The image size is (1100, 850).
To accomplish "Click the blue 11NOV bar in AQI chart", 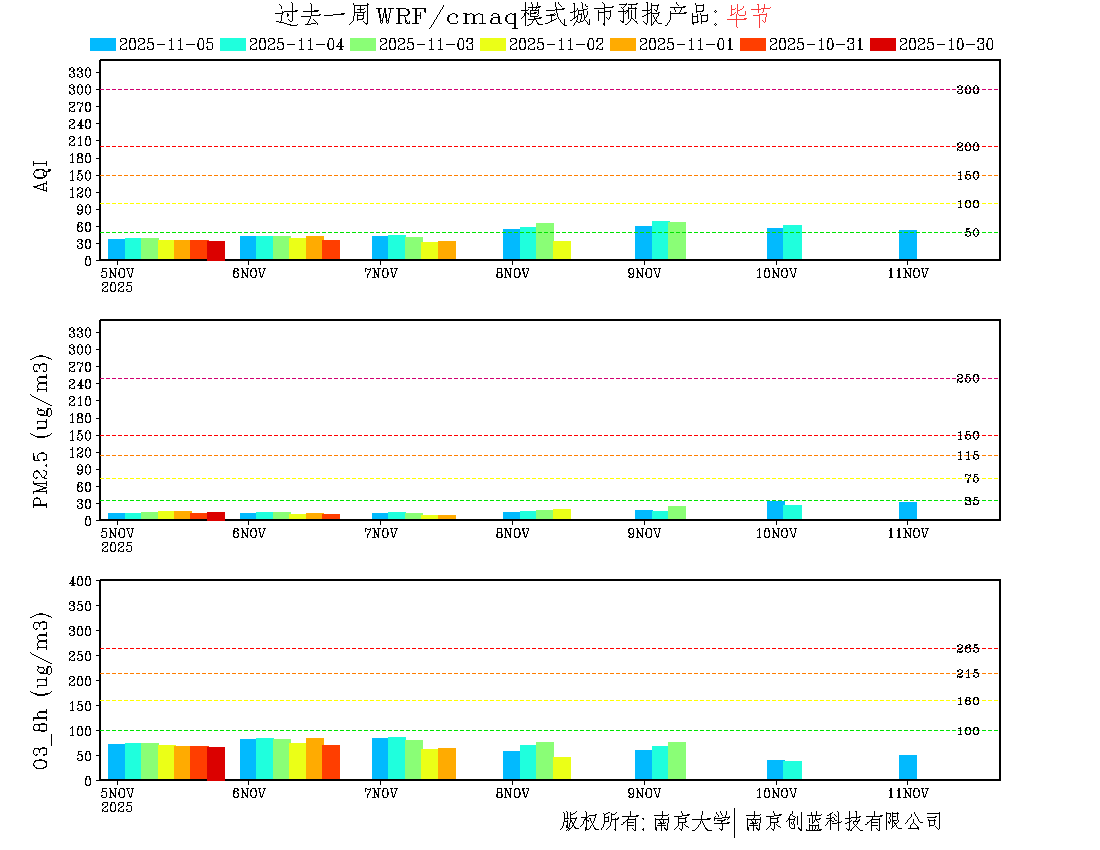I will point(907,245).
